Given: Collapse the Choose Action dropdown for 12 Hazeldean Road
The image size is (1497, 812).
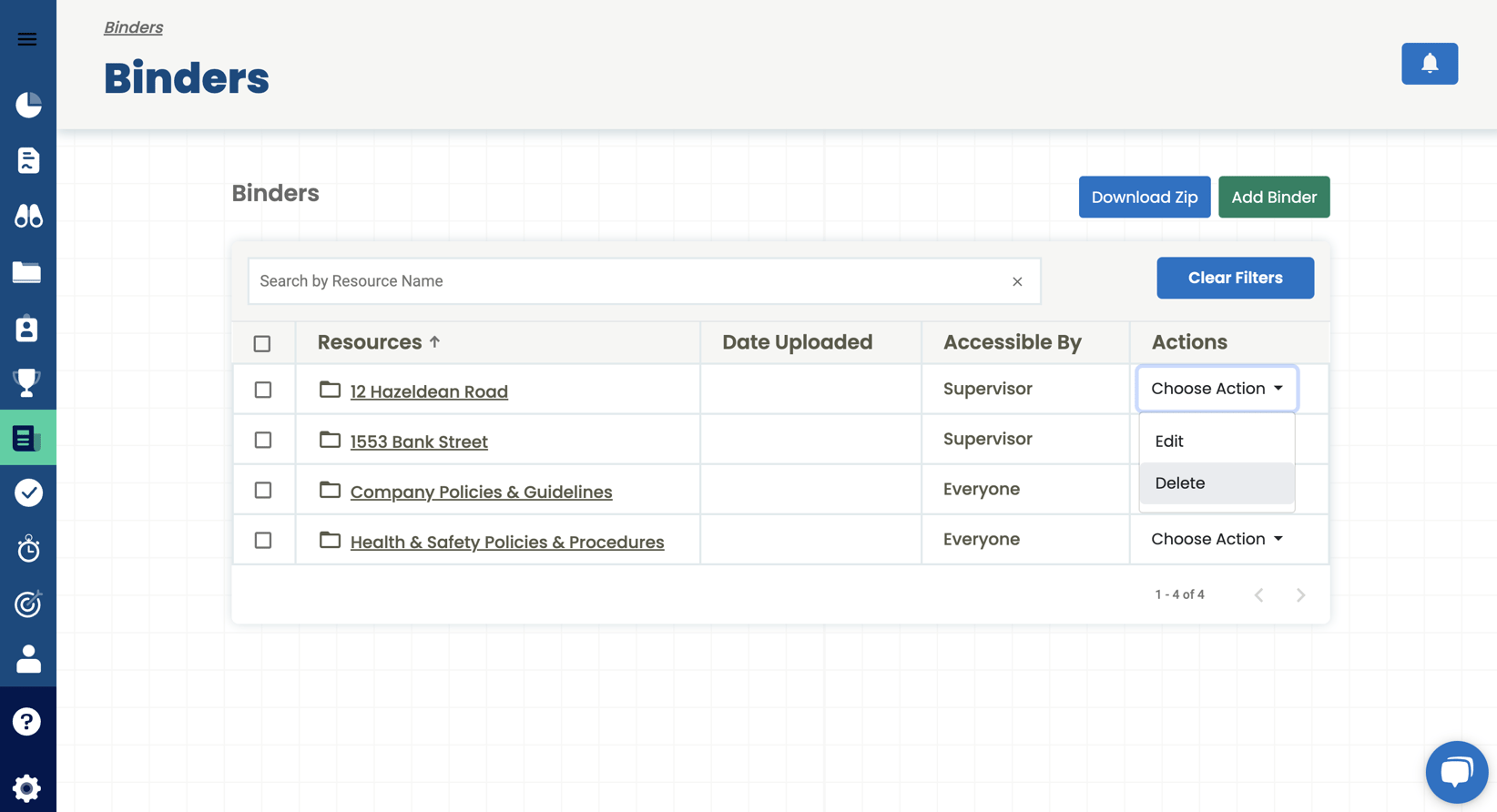Looking at the screenshot, I should tap(1217, 389).
